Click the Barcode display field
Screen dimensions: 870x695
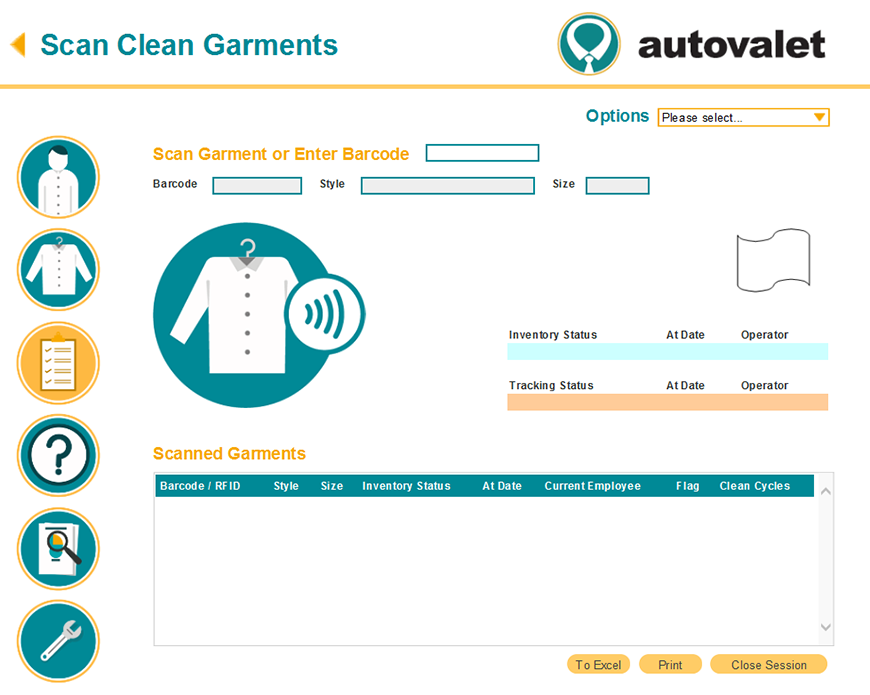click(x=256, y=185)
